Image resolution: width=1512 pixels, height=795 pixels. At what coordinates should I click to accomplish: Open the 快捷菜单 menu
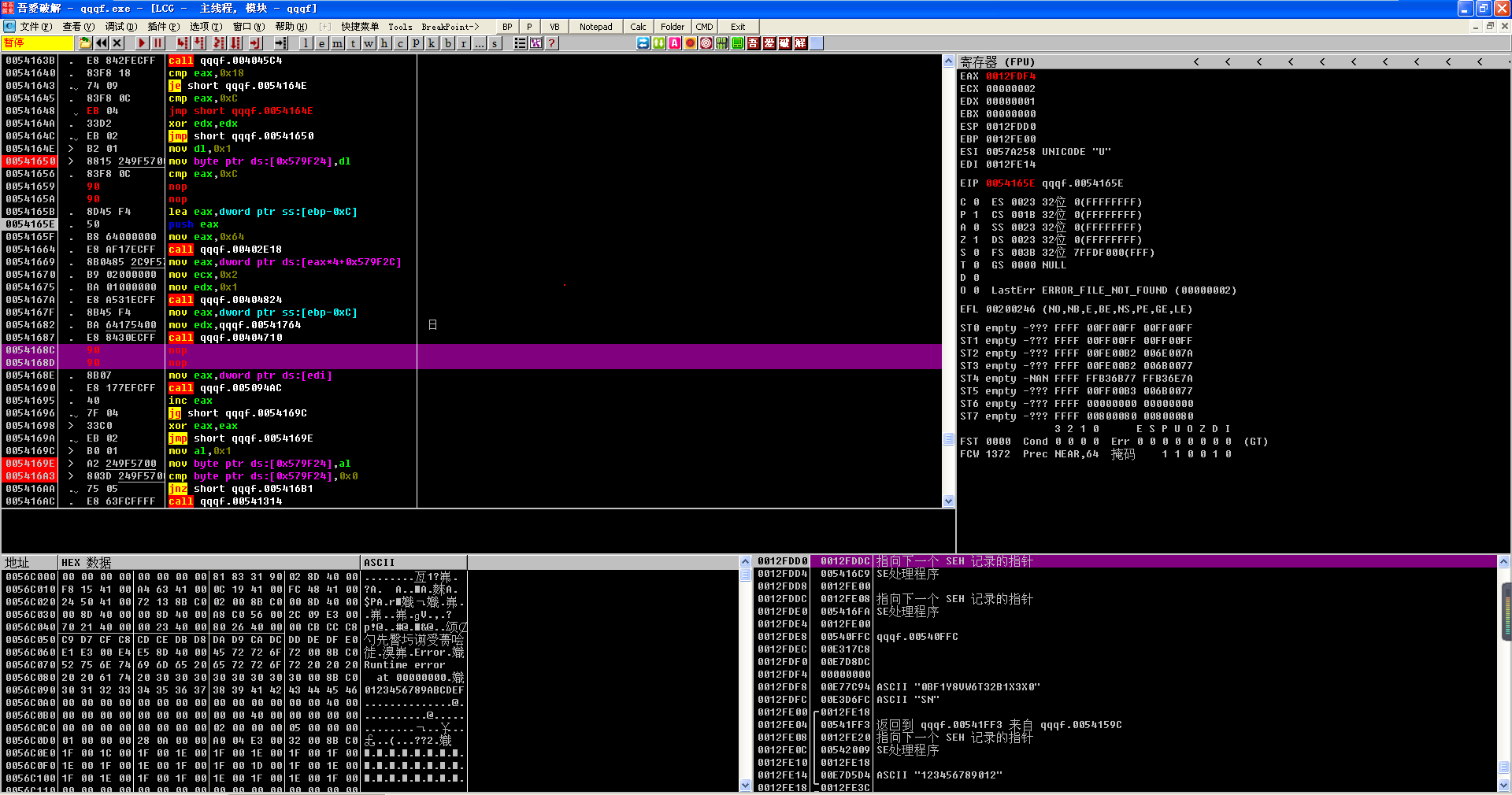coord(360,27)
